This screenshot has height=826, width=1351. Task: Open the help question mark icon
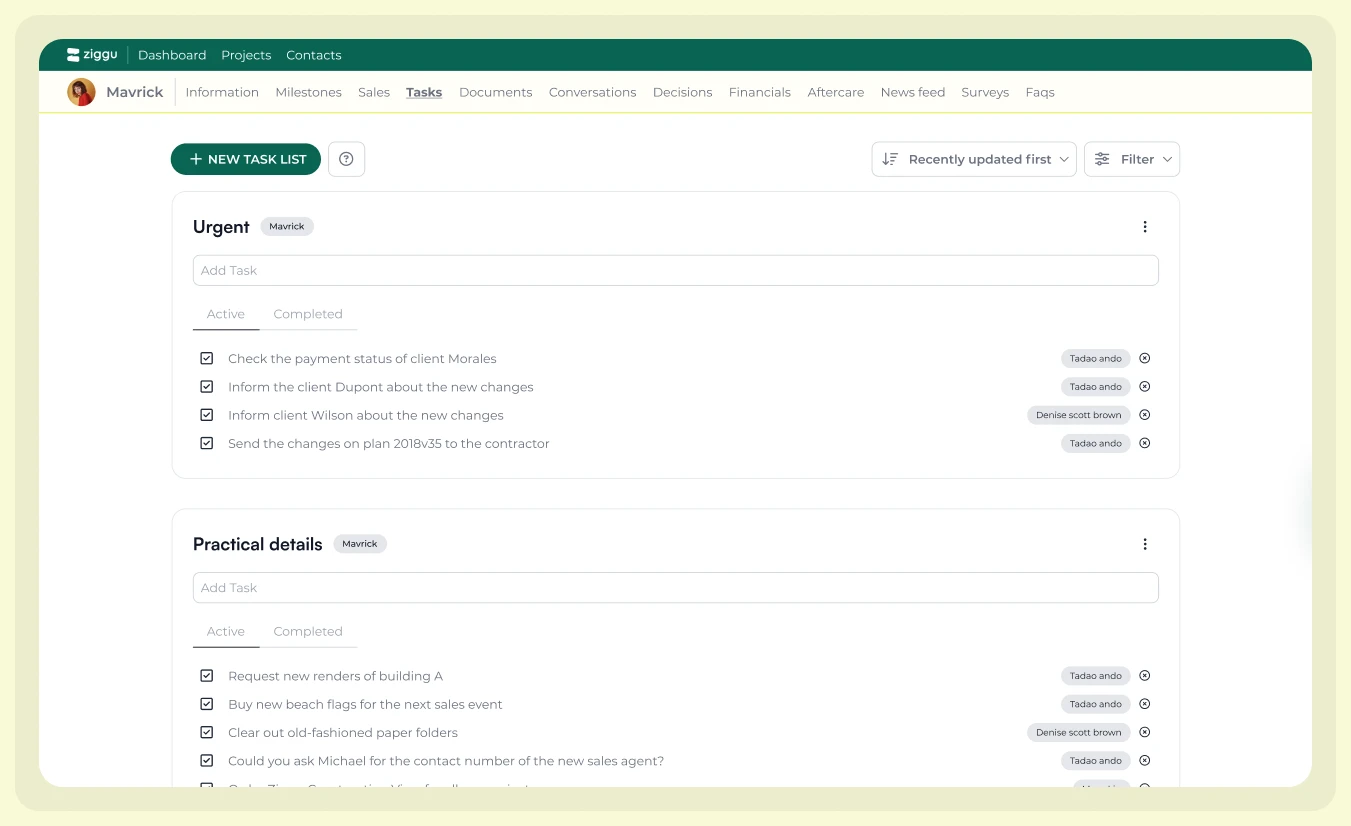[346, 159]
